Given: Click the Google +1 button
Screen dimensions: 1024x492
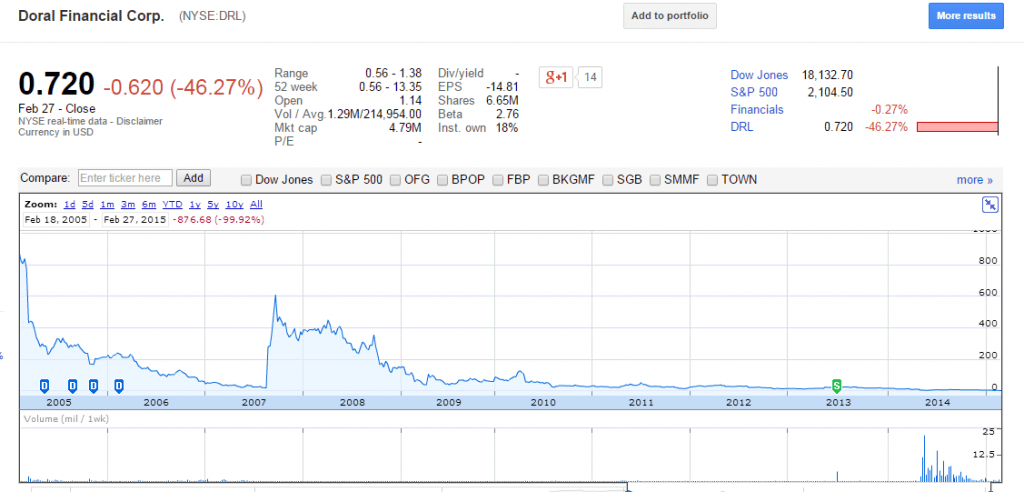Looking at the screenshot, I should click(557, 78).
